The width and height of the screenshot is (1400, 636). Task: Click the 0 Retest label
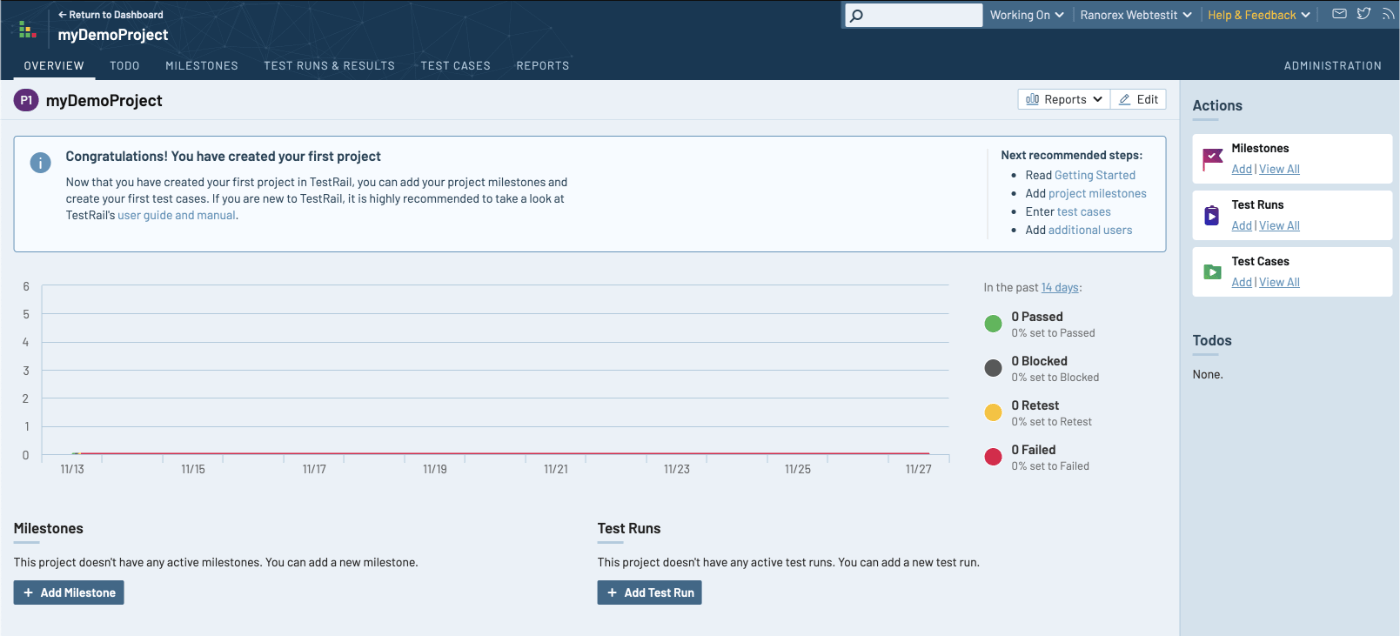point(1035,406)
